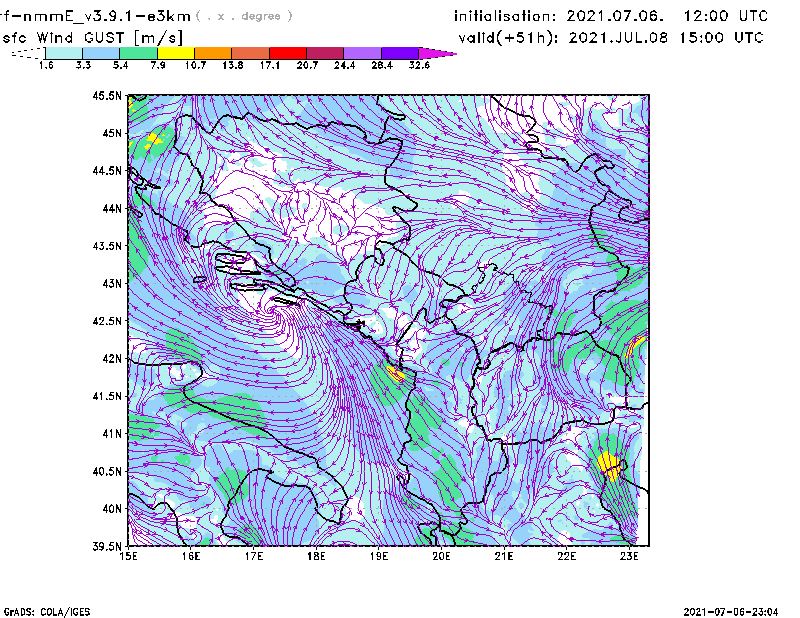Screen dimensions: 800x618
Task: Click the light blue 3.3–5.4 legend swatch
Action: (101, 53)
